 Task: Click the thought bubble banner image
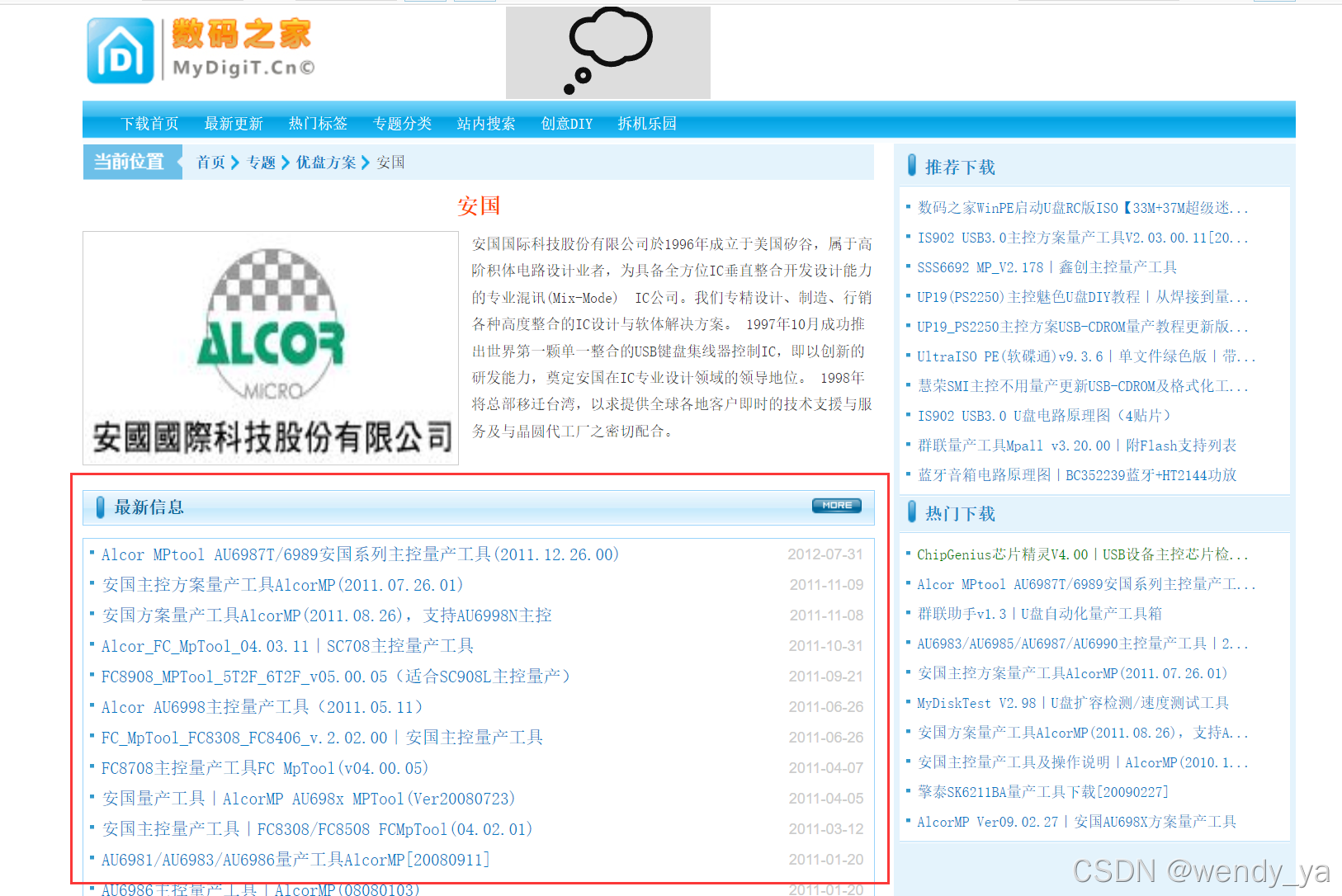[608, 53]
